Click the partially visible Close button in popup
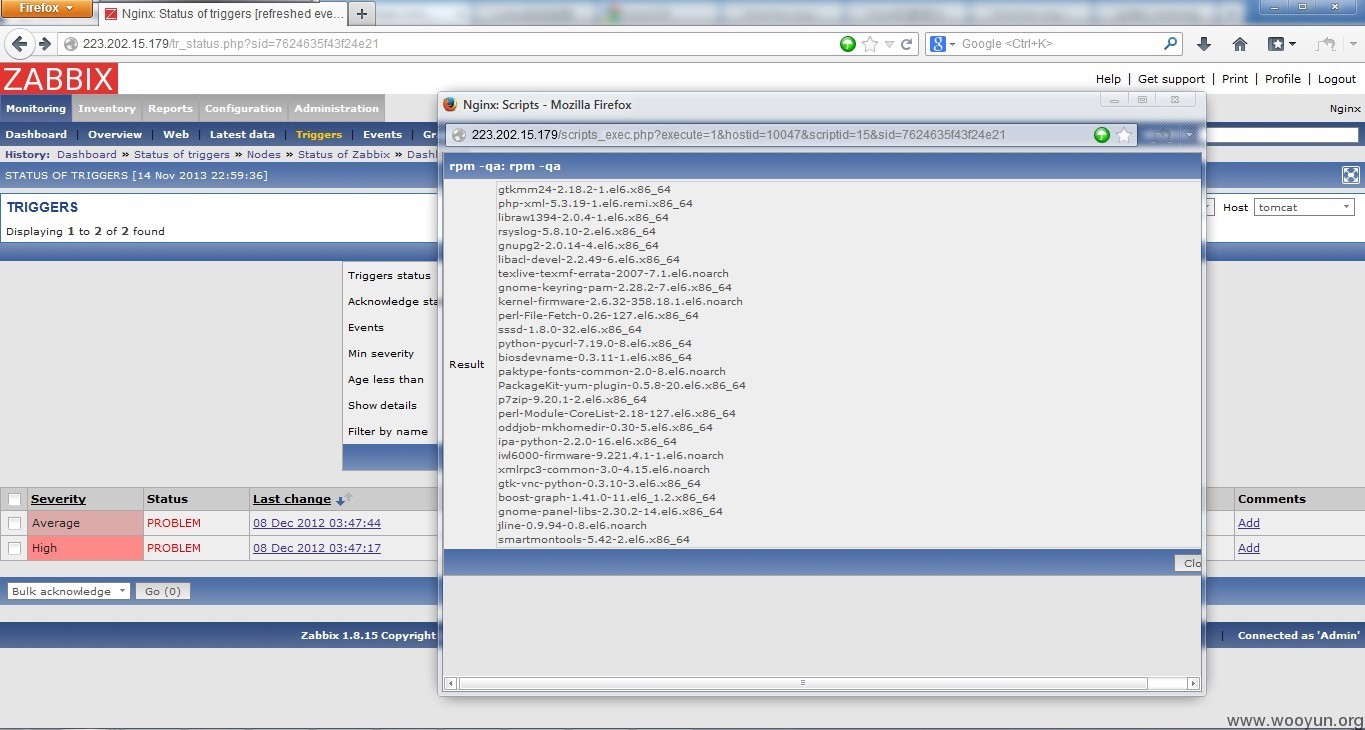 pos(1188,563)
